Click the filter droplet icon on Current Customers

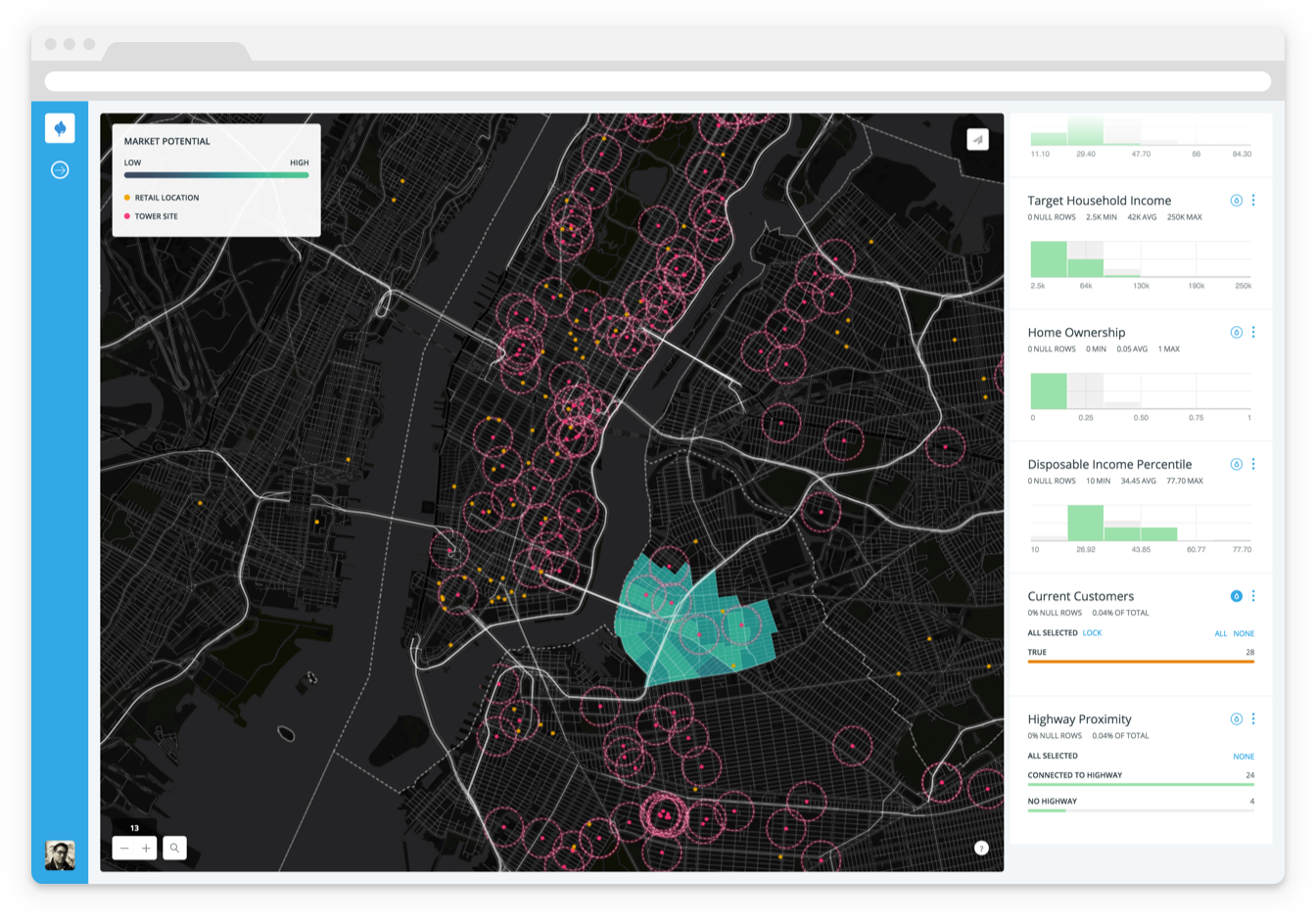pyautogui.click(x=1235, y=596)
